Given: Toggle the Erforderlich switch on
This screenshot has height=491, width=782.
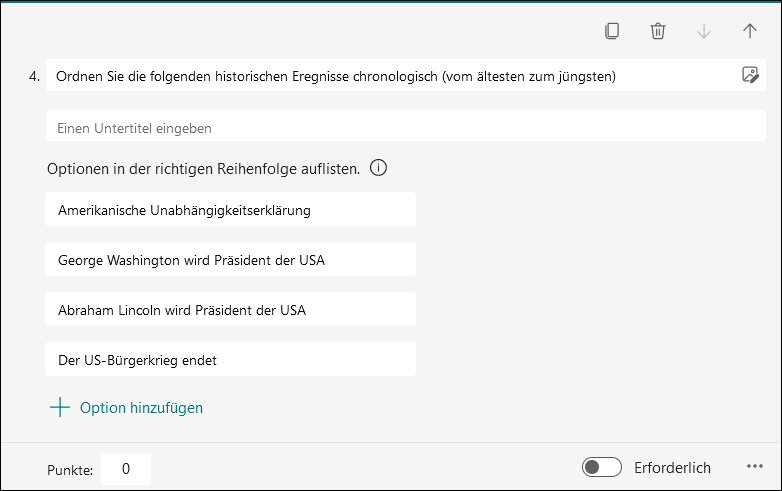Looking at the screenshot, I should 601,467.
